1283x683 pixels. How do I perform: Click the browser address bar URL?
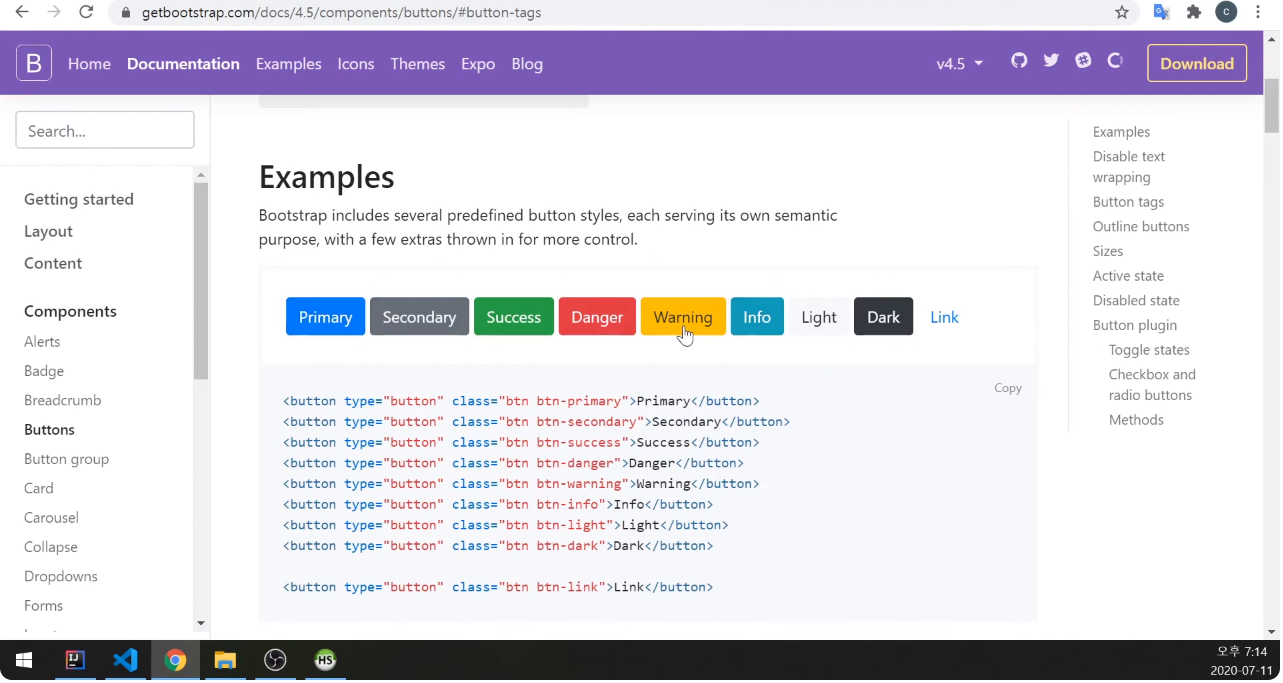click(341, 13)
